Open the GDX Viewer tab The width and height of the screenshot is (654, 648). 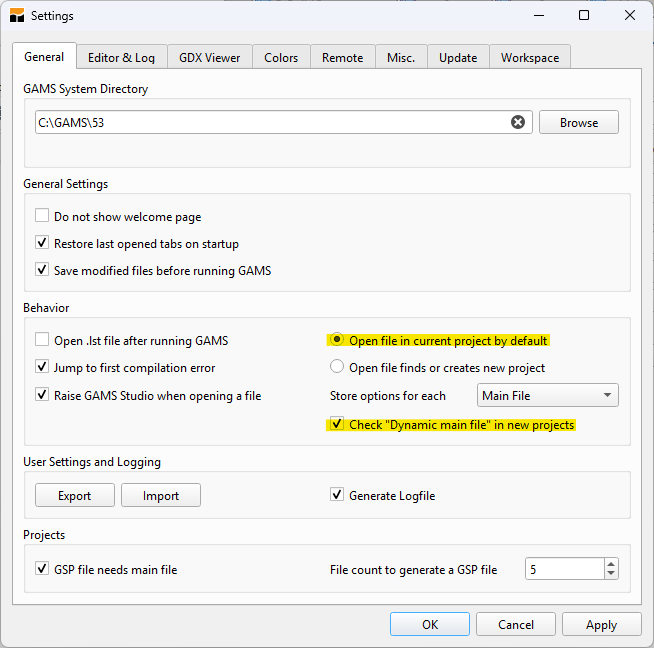click(209, 57)
